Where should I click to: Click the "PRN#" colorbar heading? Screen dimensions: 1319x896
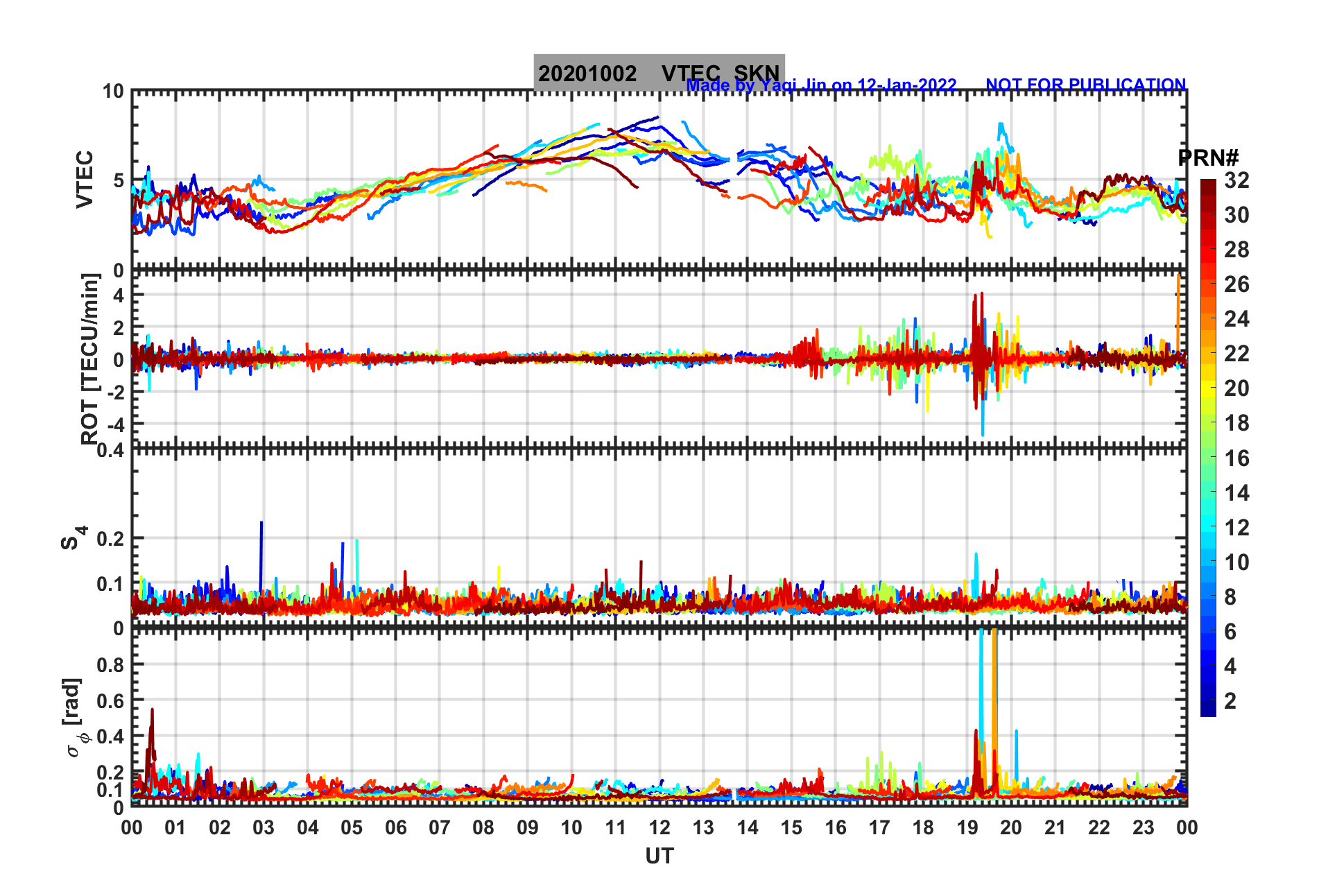click(1208, 158)
